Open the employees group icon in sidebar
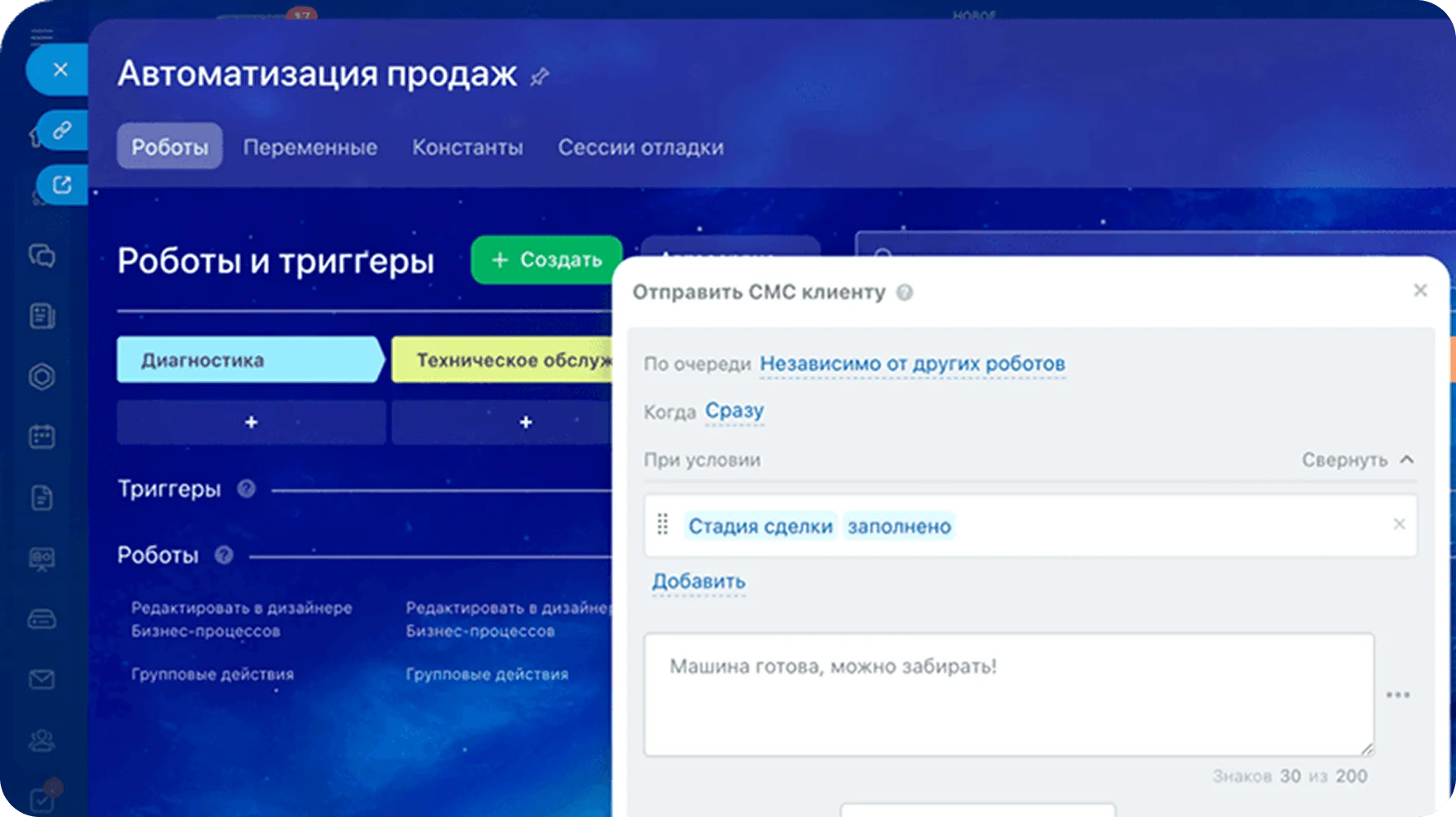The image size is (1456, 817). coord(42,740)
